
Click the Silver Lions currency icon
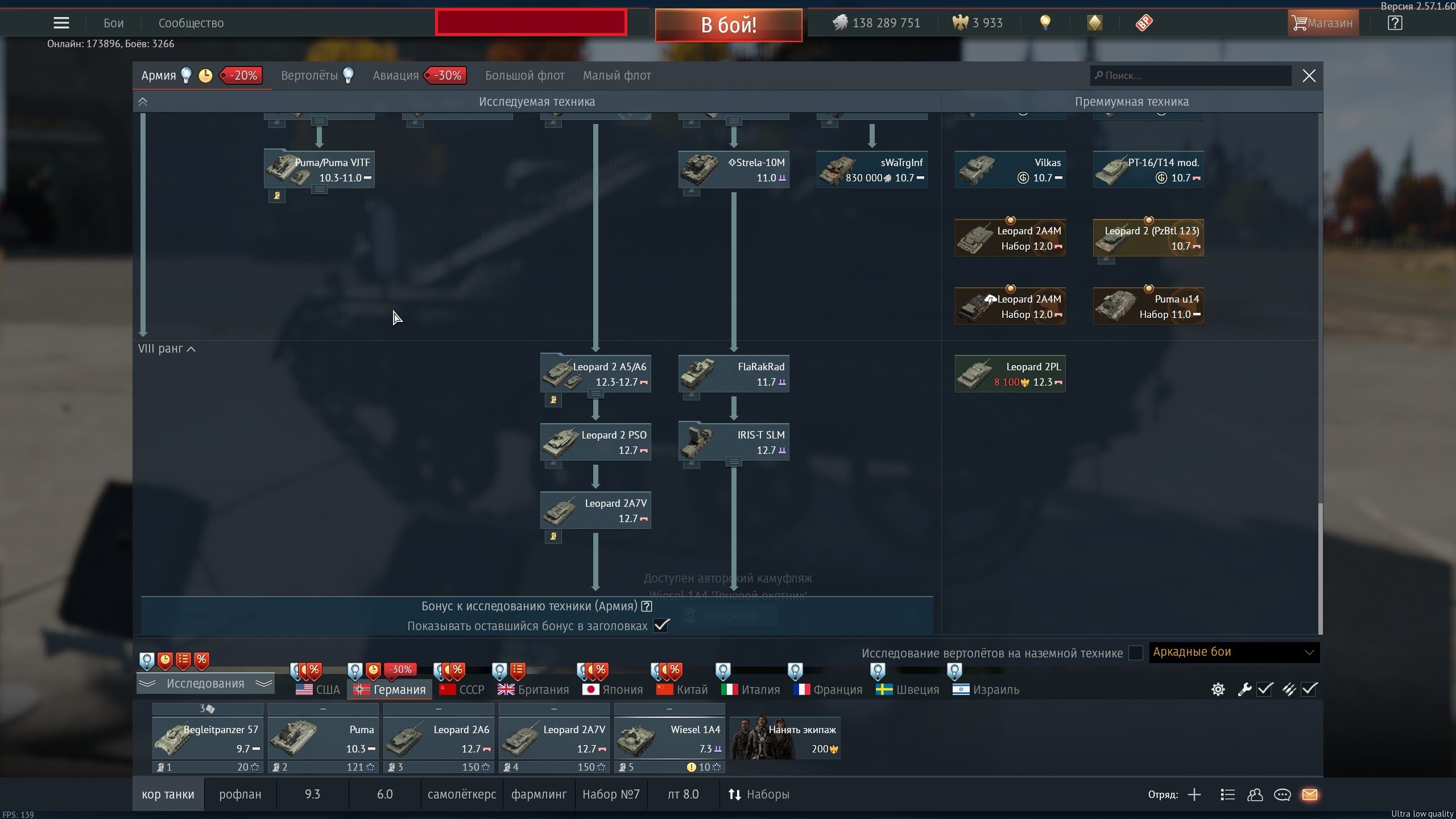840,23
